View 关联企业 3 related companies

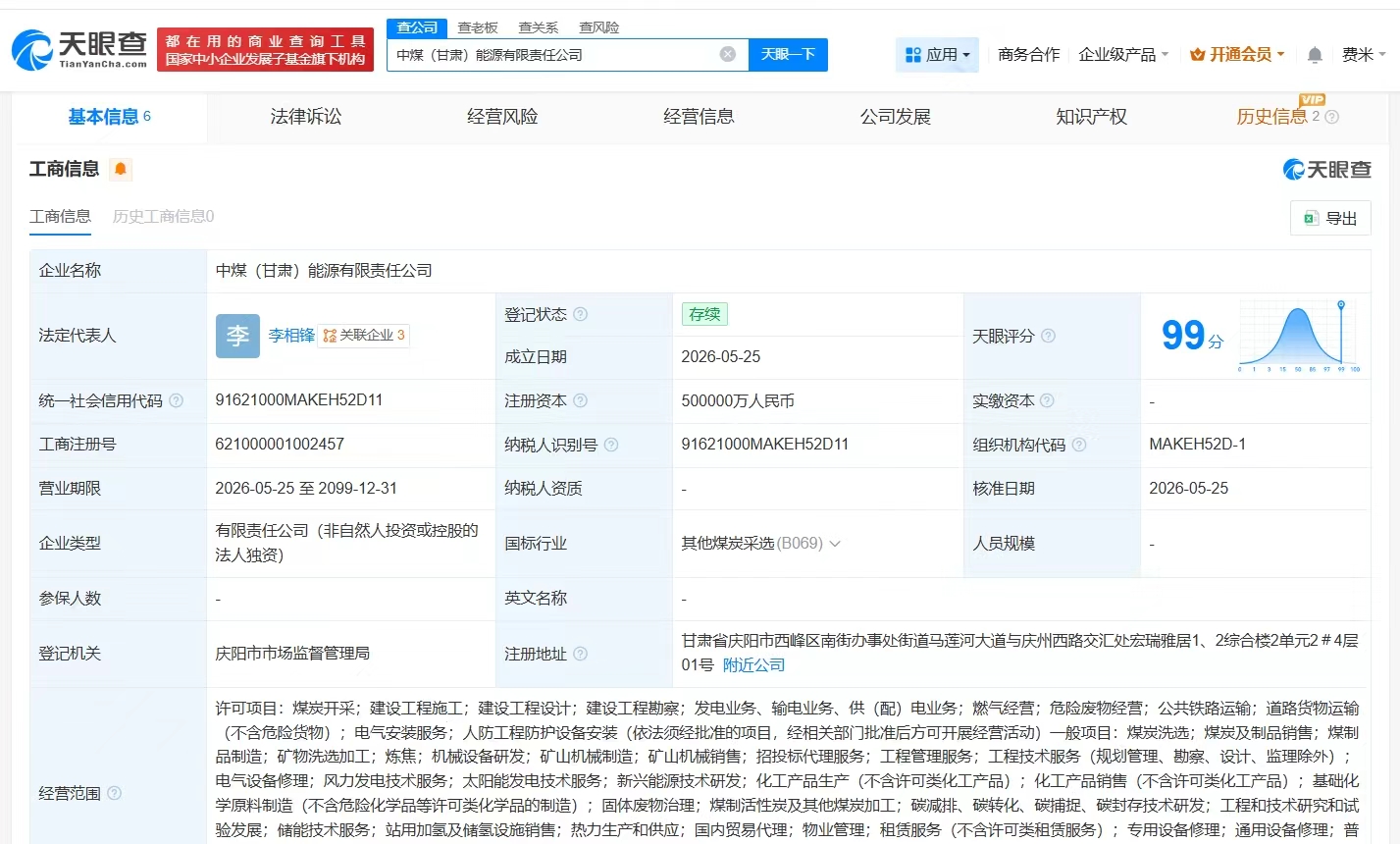click(x=364, y=336)
